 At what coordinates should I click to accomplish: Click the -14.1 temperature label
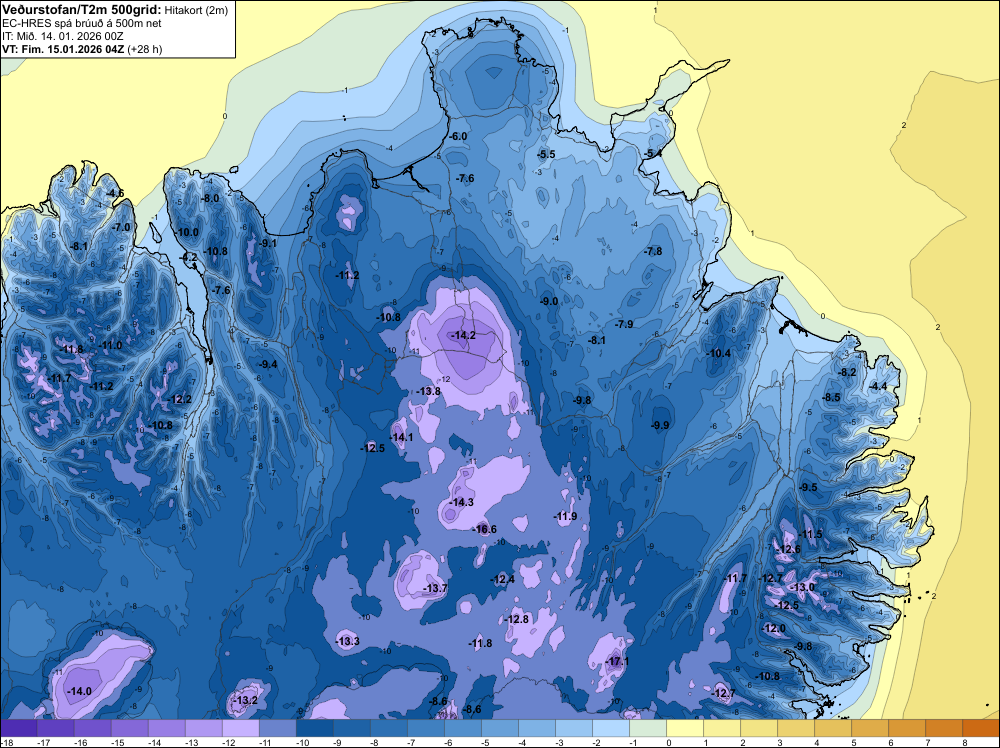tap(401, 437)
